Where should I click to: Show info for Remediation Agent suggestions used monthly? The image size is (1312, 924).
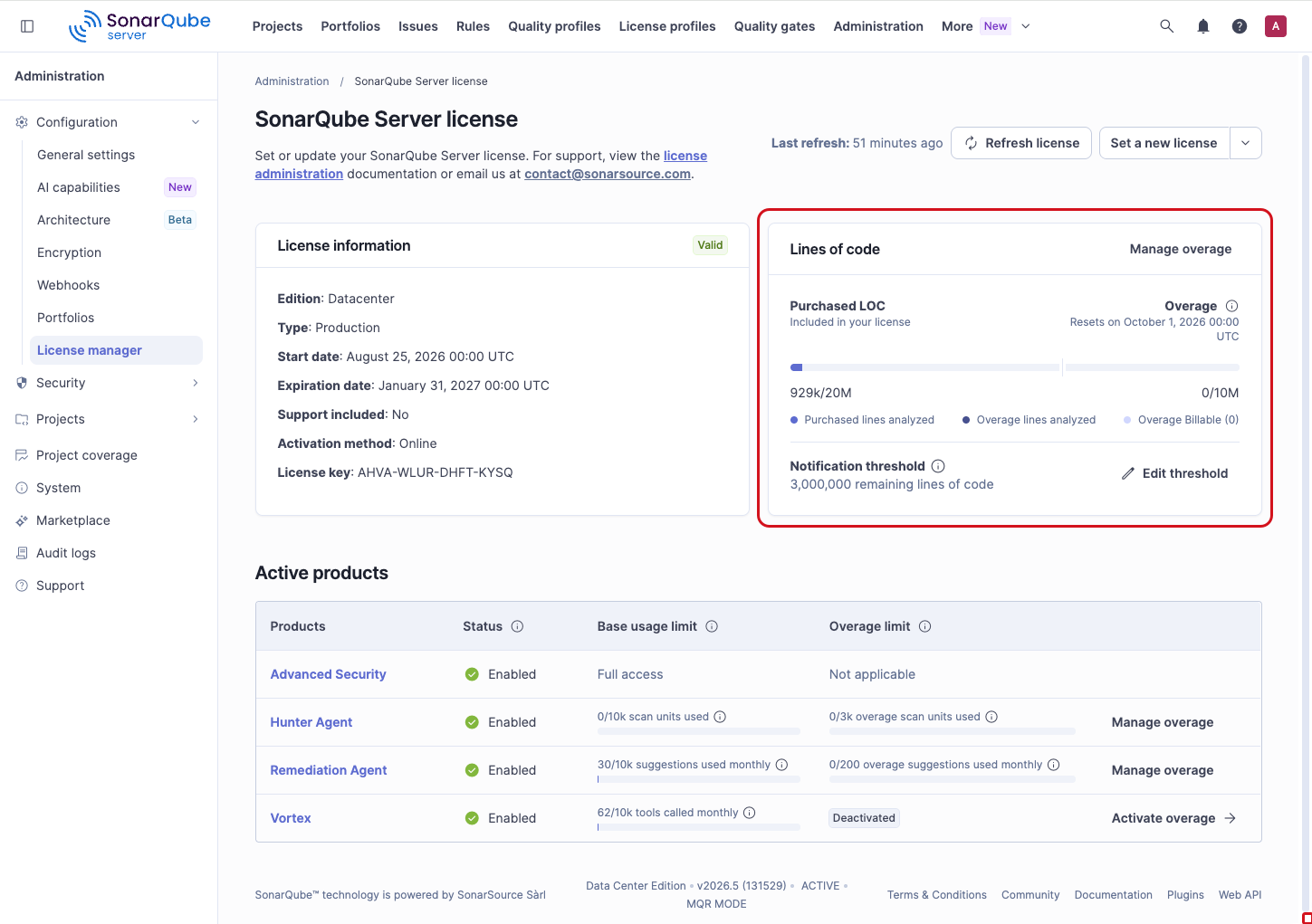[781, 765]
